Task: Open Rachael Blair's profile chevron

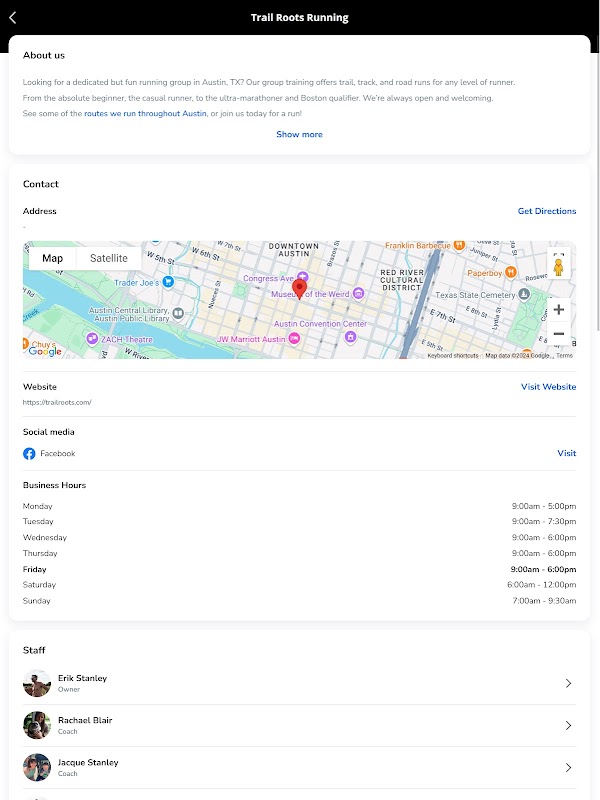Action: 568,725
